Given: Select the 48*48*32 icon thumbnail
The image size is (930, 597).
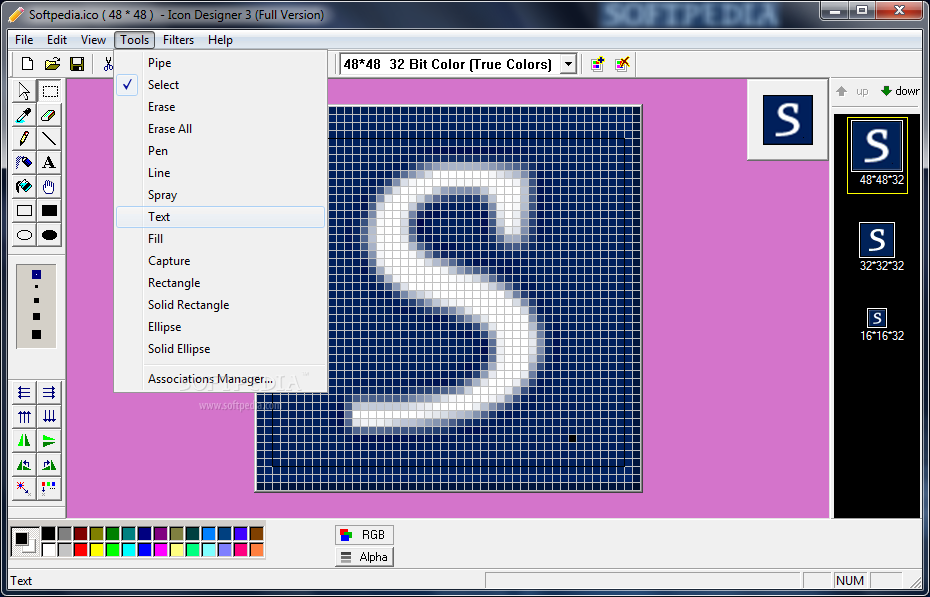Looking at the screenshot, I should (877, 154).
